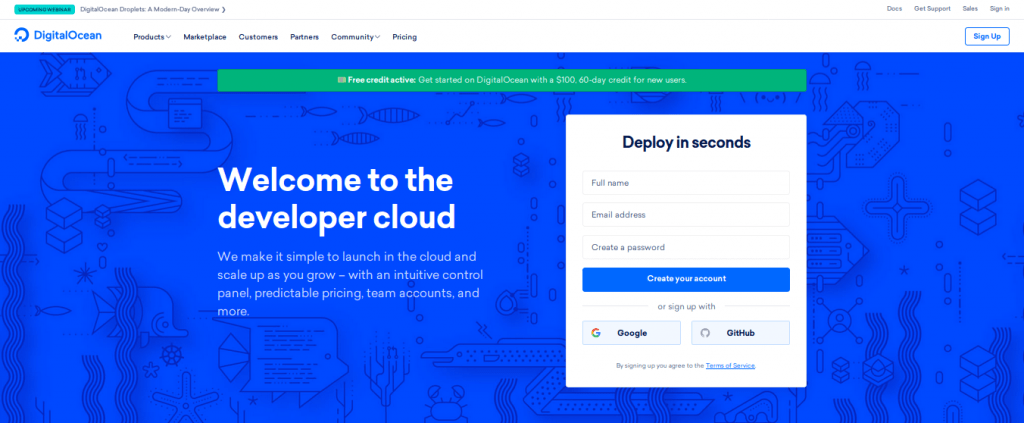Open the Terms of Service link
1024x423 pixels.
tap(730, 366)
